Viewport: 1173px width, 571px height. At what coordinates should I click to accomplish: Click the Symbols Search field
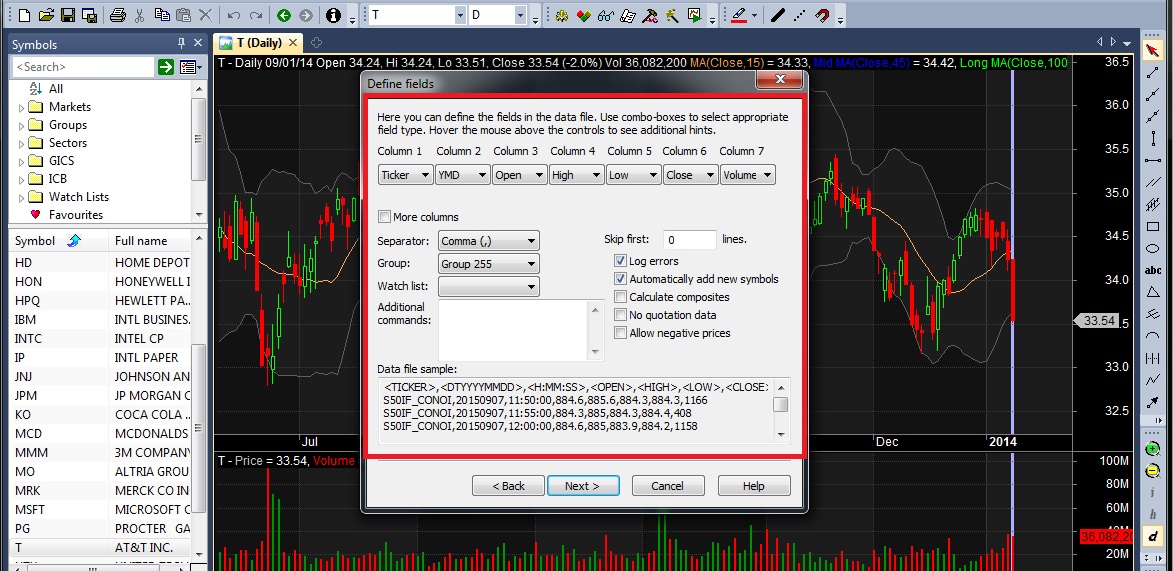83,67
